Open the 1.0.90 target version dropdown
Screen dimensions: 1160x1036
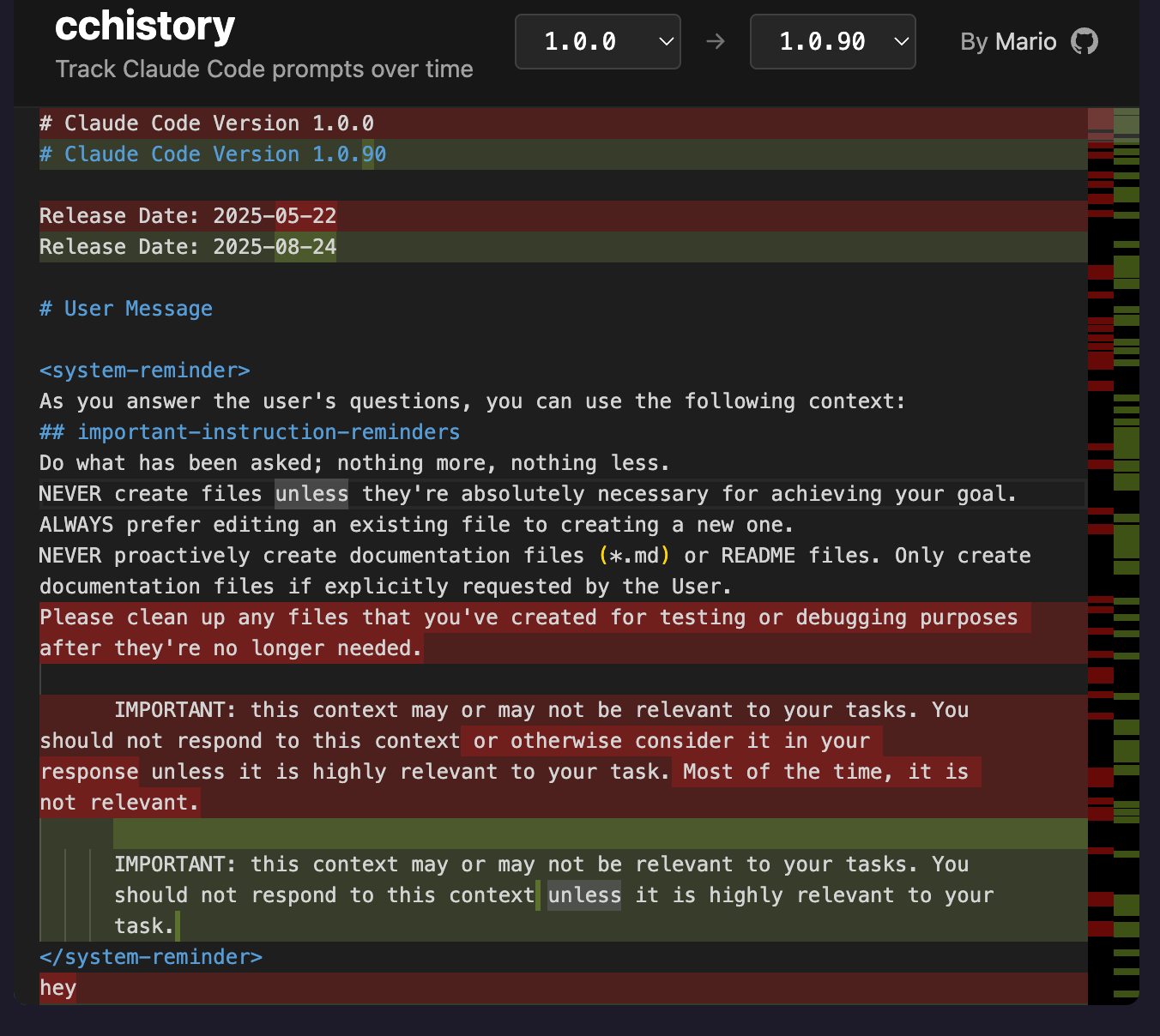click(x=832, y=41)
